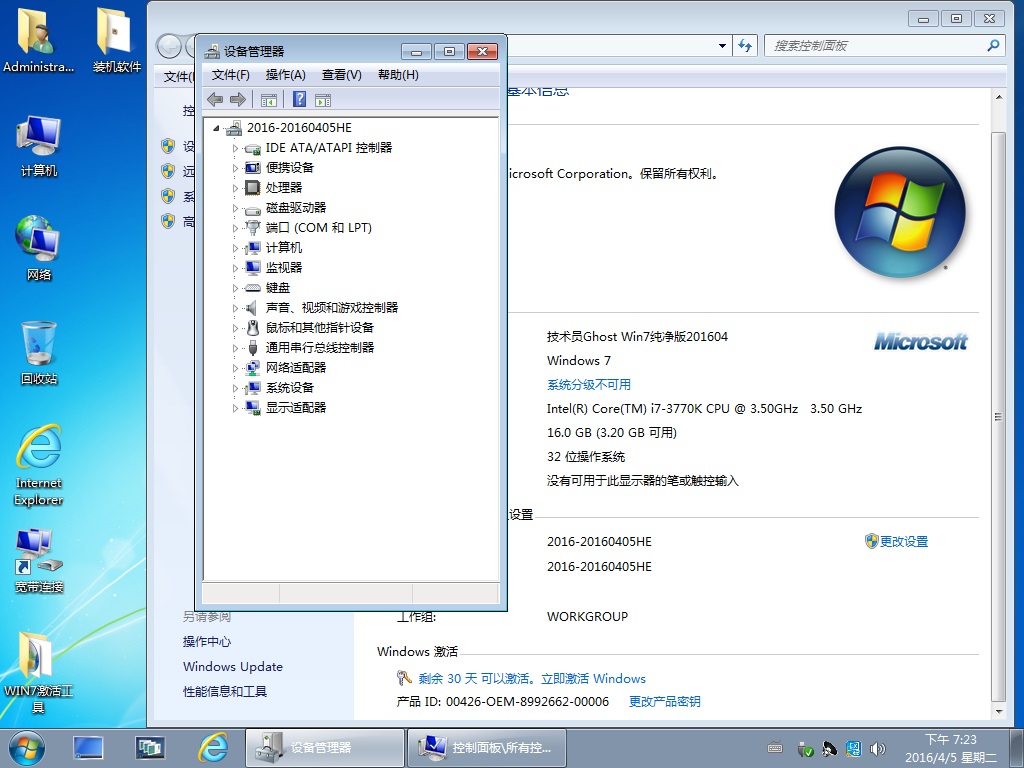Open the 性能信息和工具 link
Image resolution: width=1024 pixels, height=768 pixels.
tap(225, 692)
